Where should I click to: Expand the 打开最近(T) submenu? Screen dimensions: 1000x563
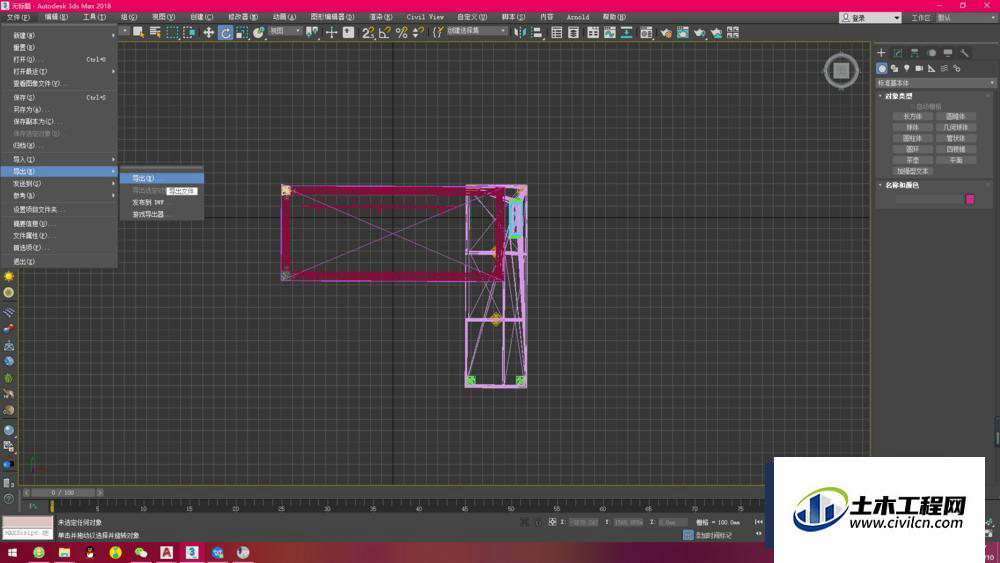tap(59, 71)
